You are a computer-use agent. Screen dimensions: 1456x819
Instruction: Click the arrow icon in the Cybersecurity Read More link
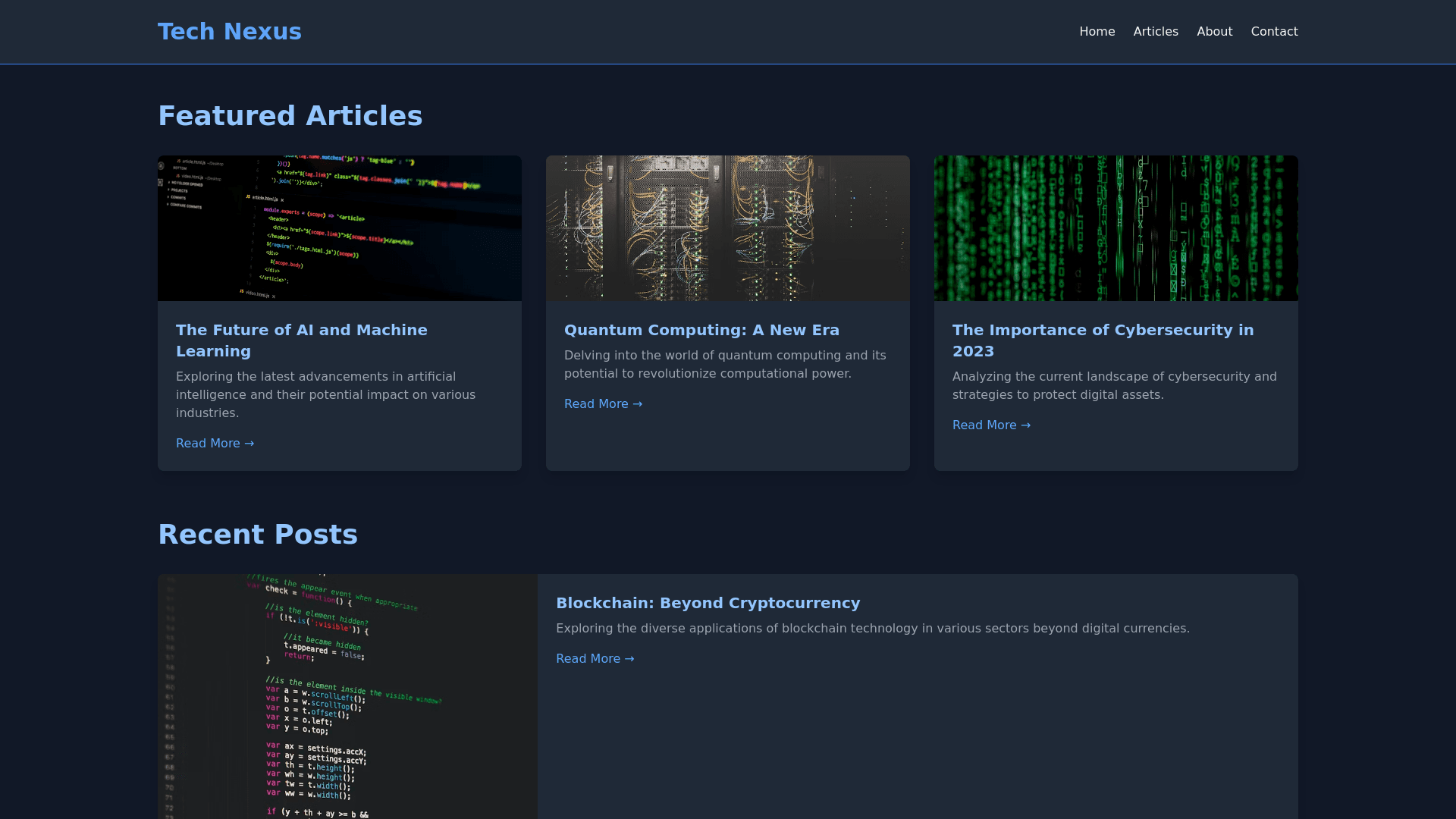pyautogui.click(x=1025, y=425)
